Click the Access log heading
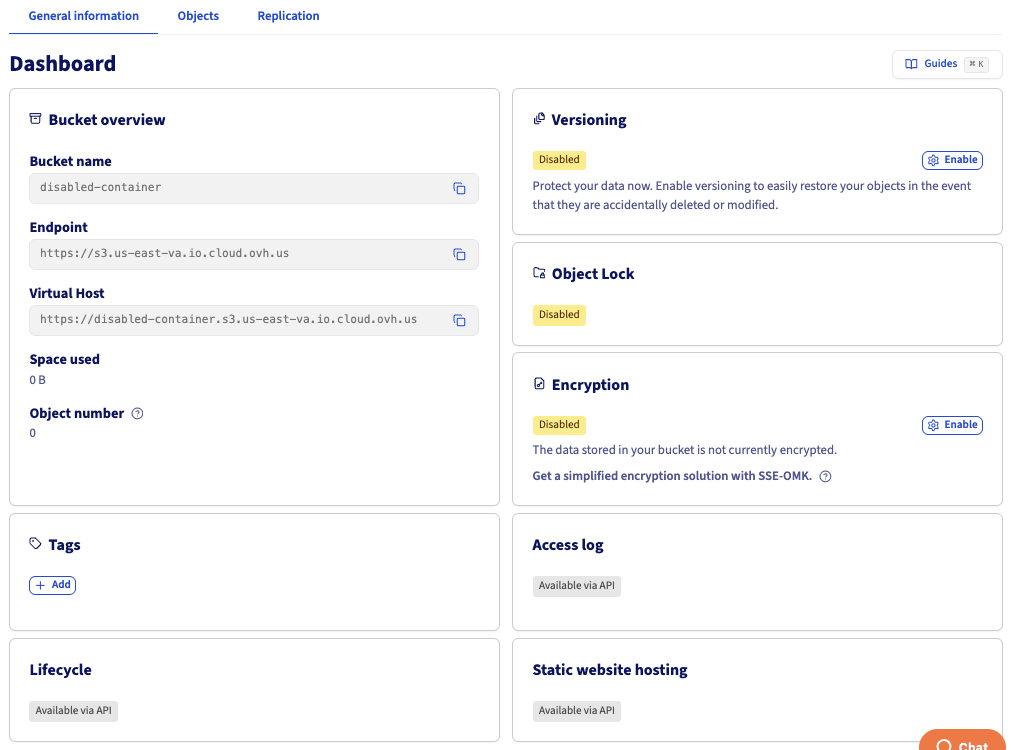The image size is (1011, 750). click(568, 545)
